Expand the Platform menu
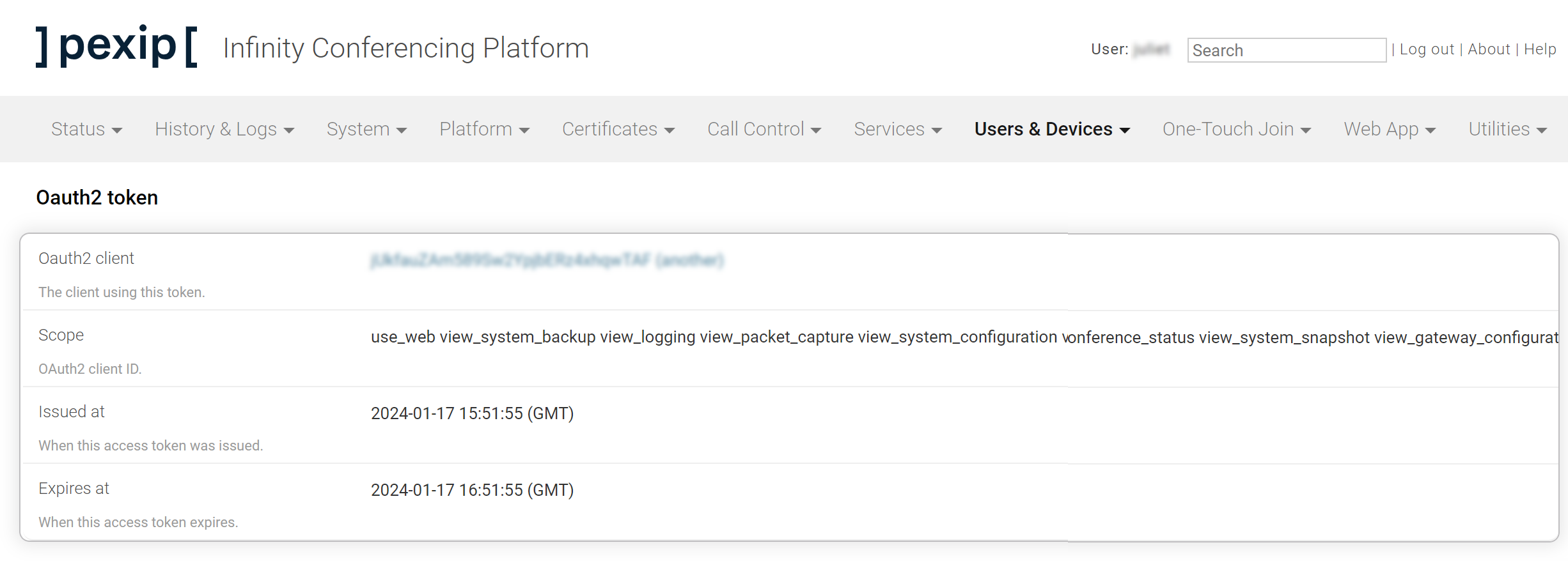 [x=484, y=129]
